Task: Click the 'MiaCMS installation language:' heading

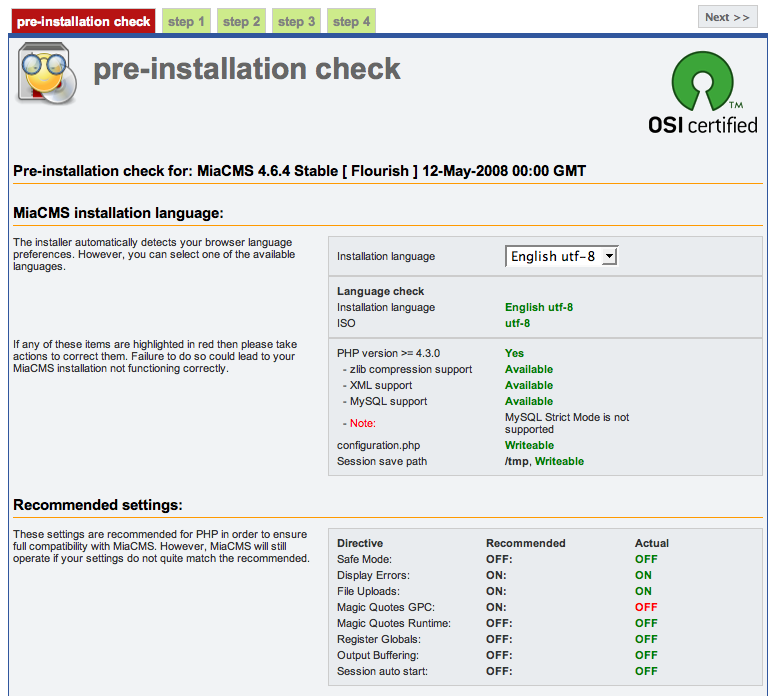Action: (118, 213)
